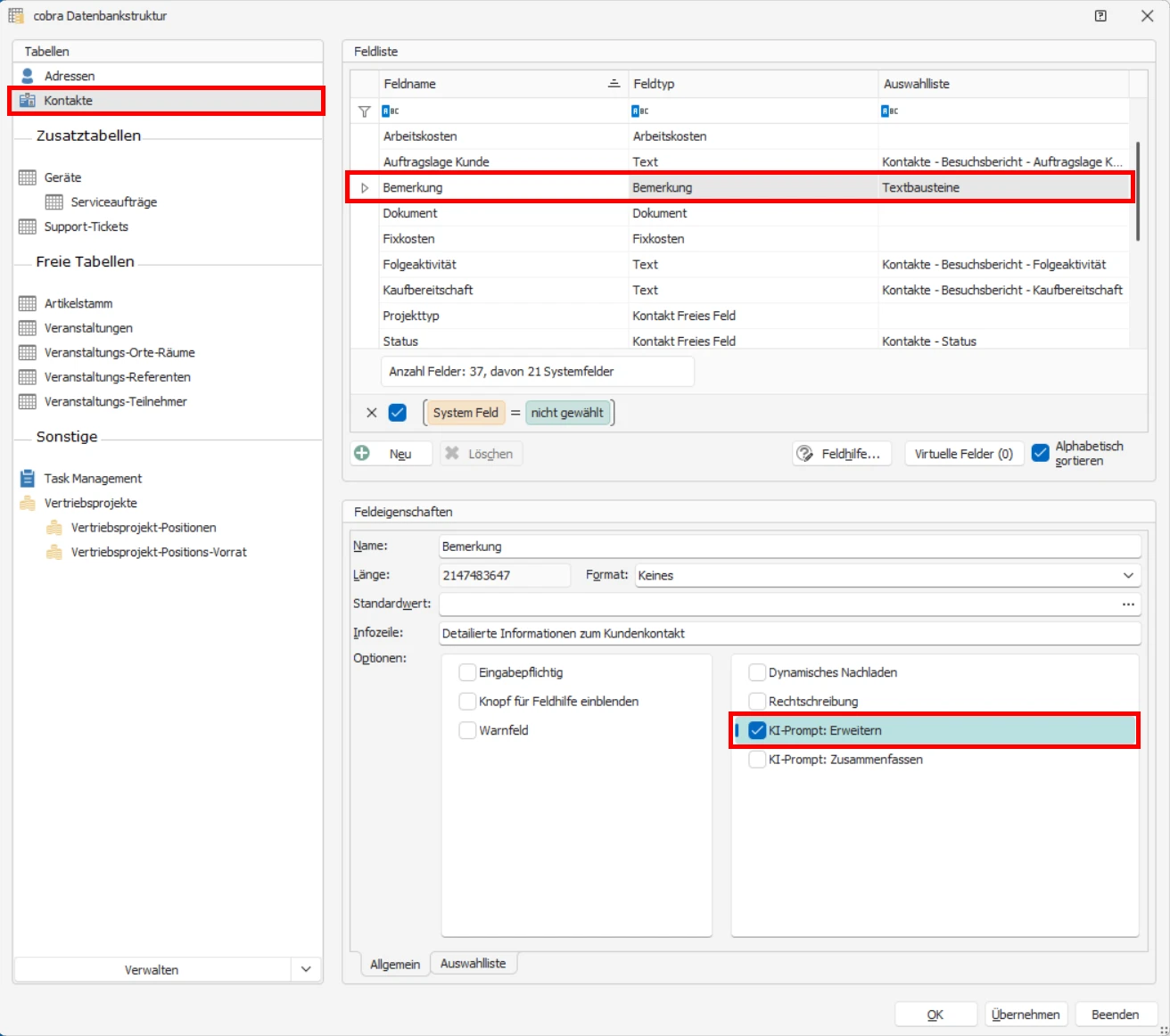Click the Vertriebsprojekt-Positionen icon
Viewport: 1170px width, 1036px height.
[x=54, y=528]
